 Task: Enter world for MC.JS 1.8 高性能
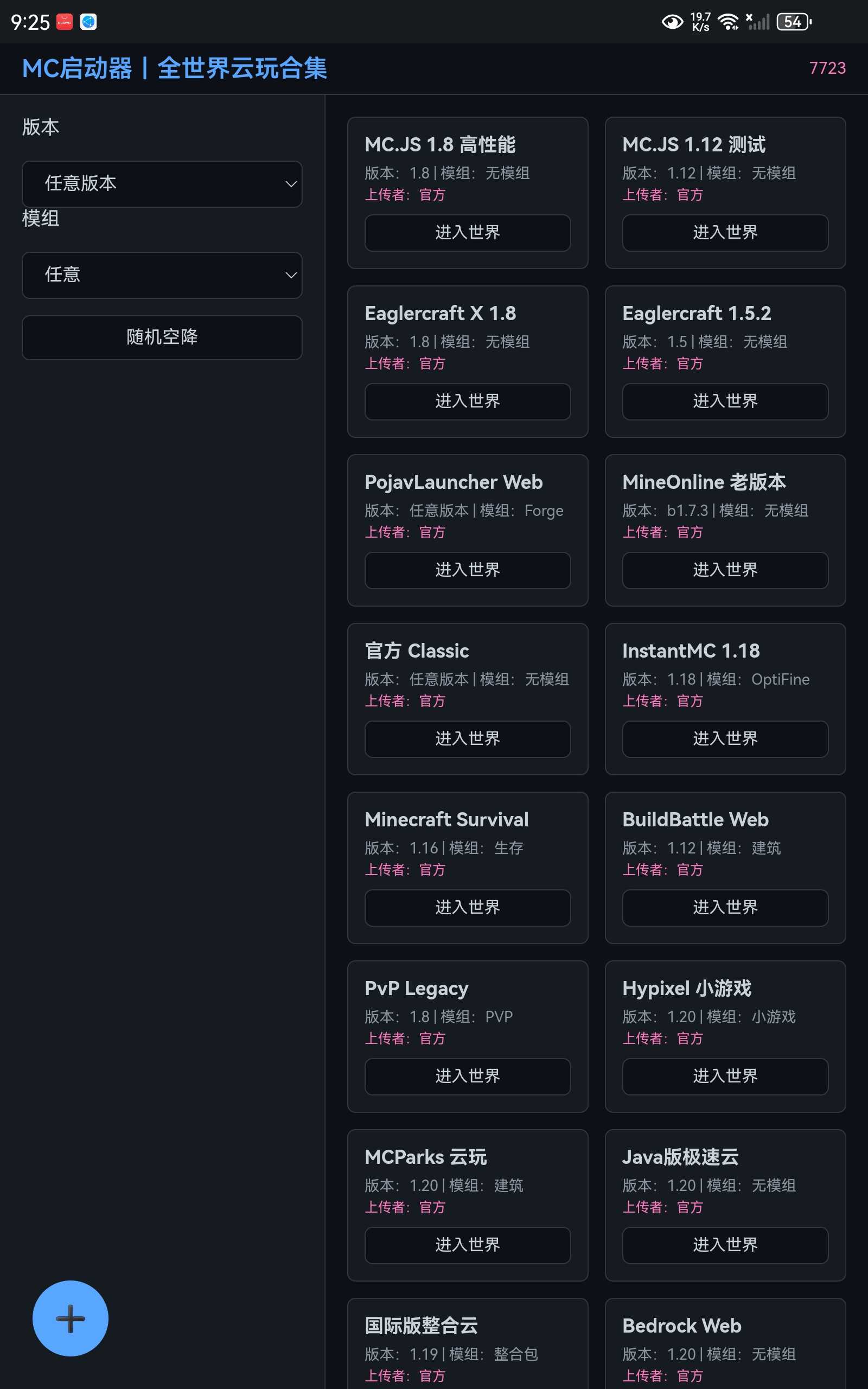pos(467,232)
